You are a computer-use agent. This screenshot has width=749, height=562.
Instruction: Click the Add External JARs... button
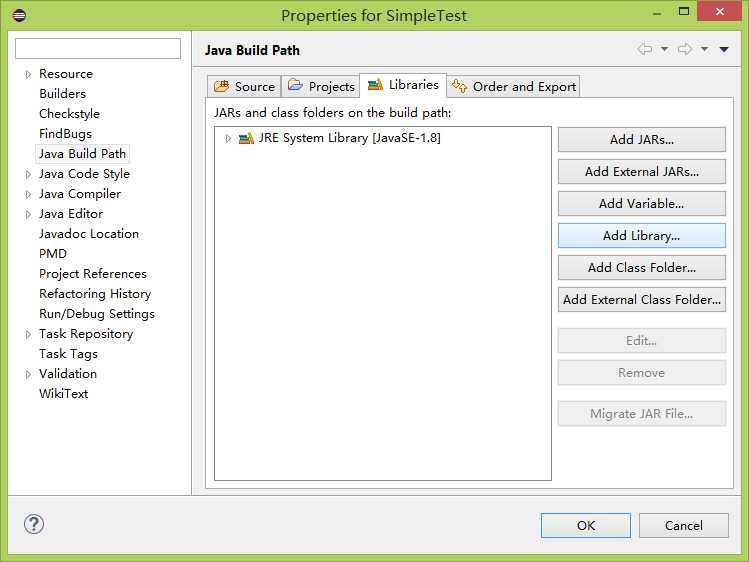pyautogui.click(x=642, y=171)
